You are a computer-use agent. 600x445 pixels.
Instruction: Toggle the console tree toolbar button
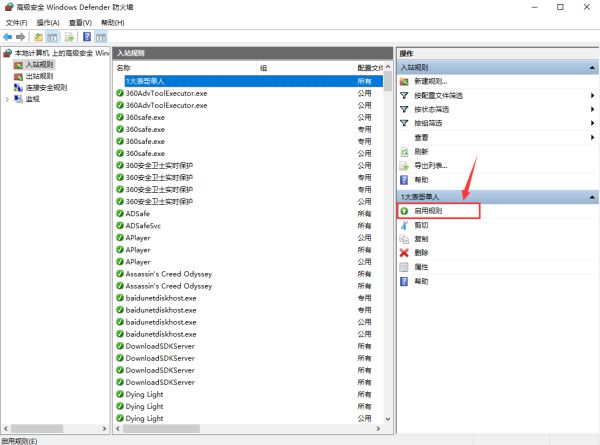pos(54,37)
